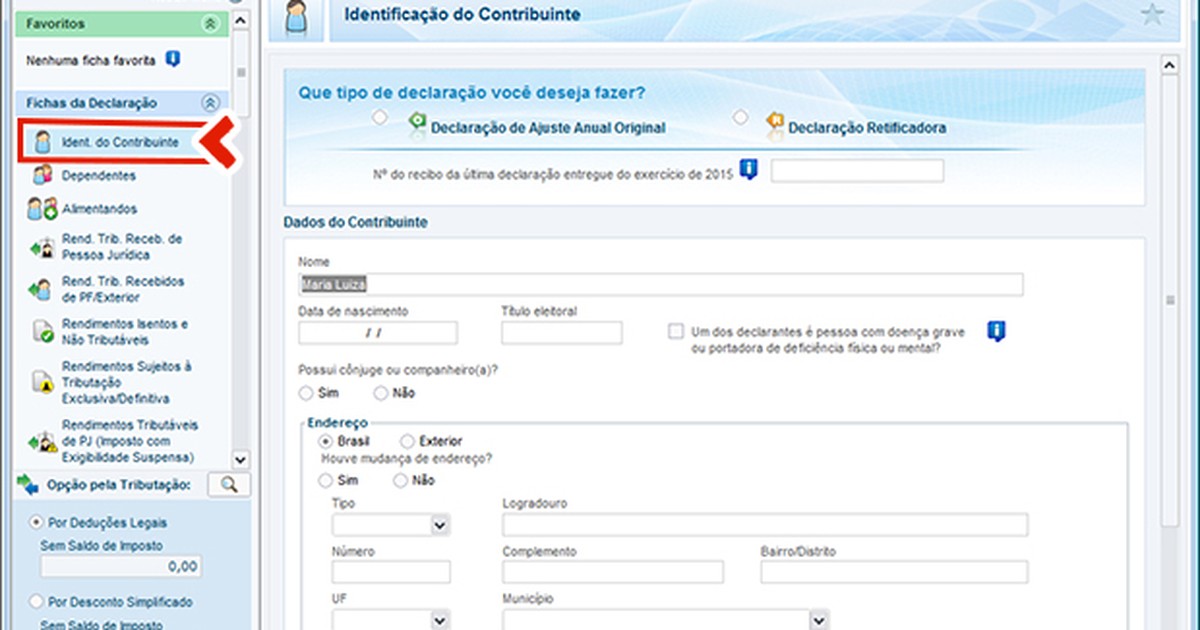Collapse the Favoritos panel
The width and height of the screenshot is (1200, 630).
(x=209, y=22)
